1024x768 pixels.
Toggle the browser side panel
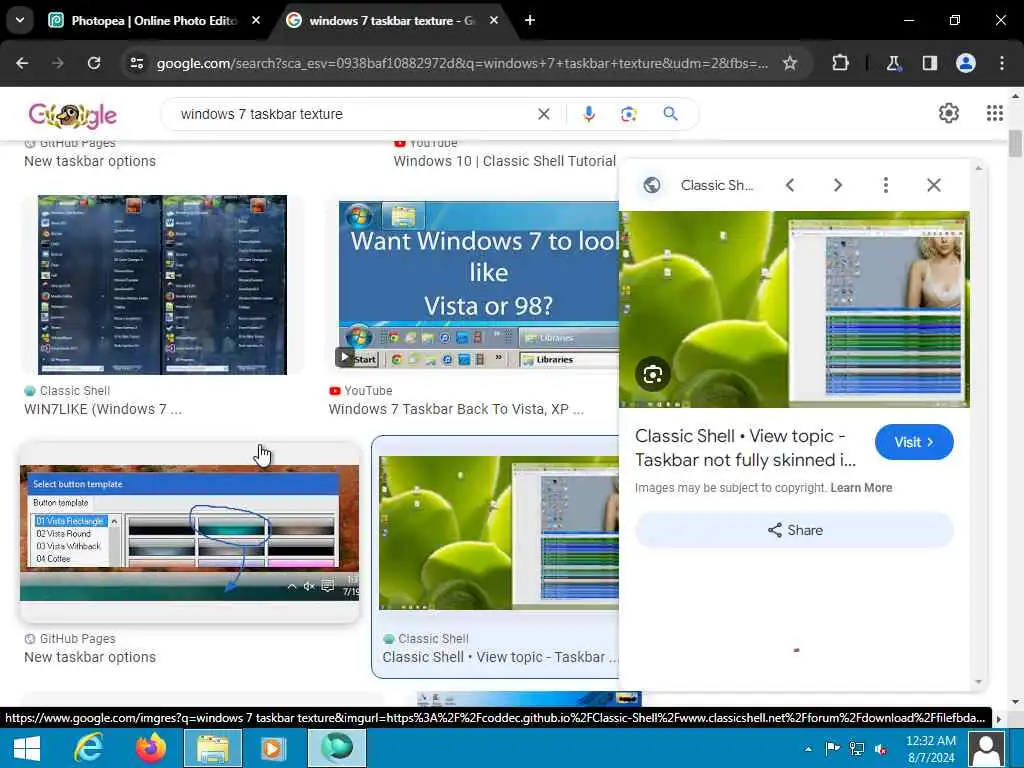929,63
